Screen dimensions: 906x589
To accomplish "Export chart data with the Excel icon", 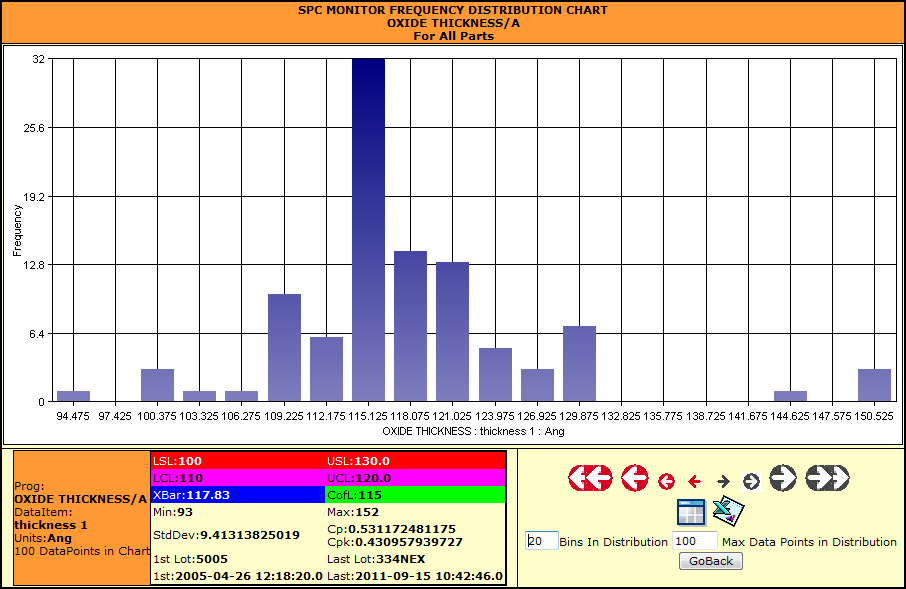I will 729,511.
